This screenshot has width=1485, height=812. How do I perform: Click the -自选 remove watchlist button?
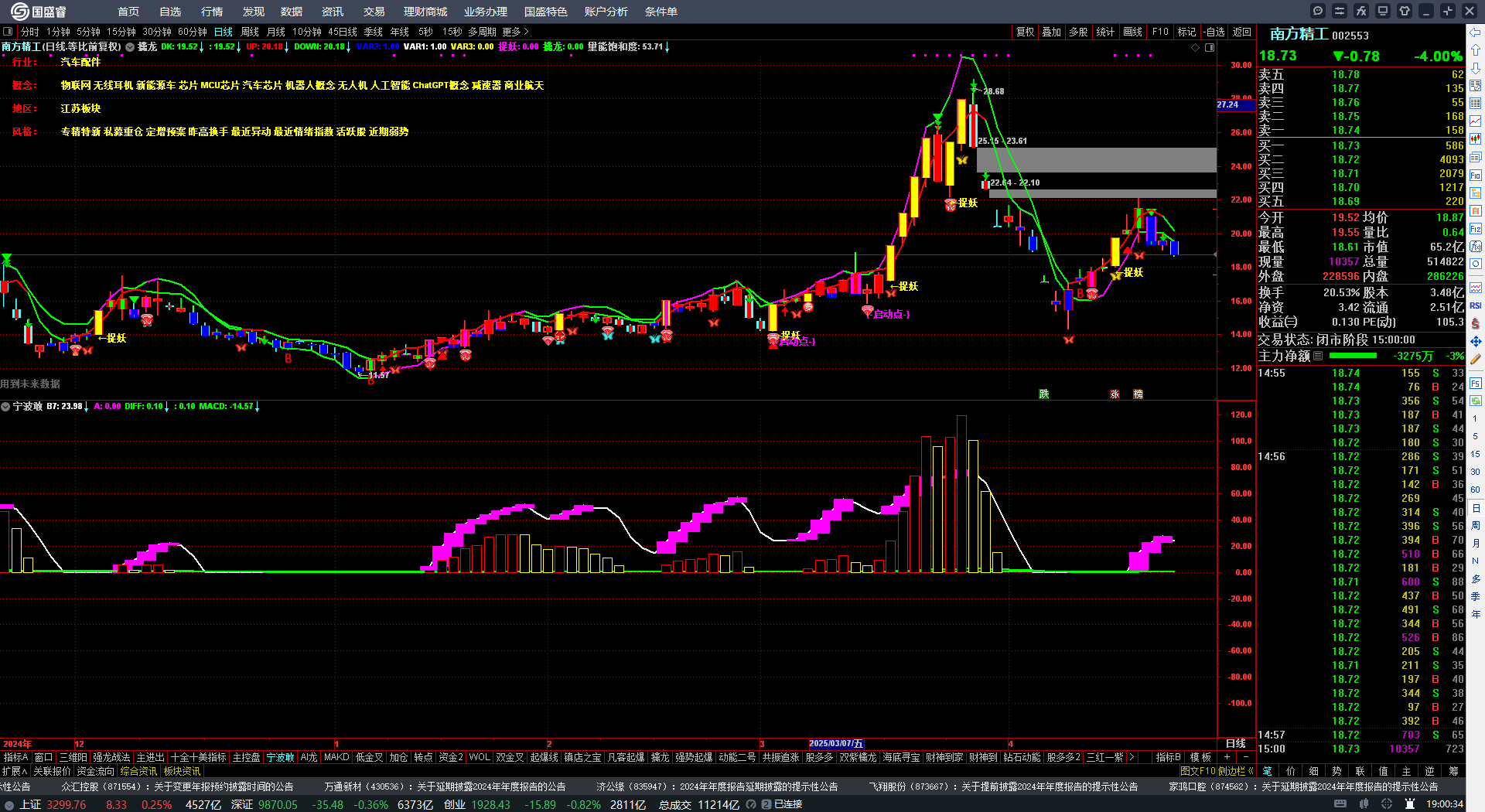[x=1215, y=32]
